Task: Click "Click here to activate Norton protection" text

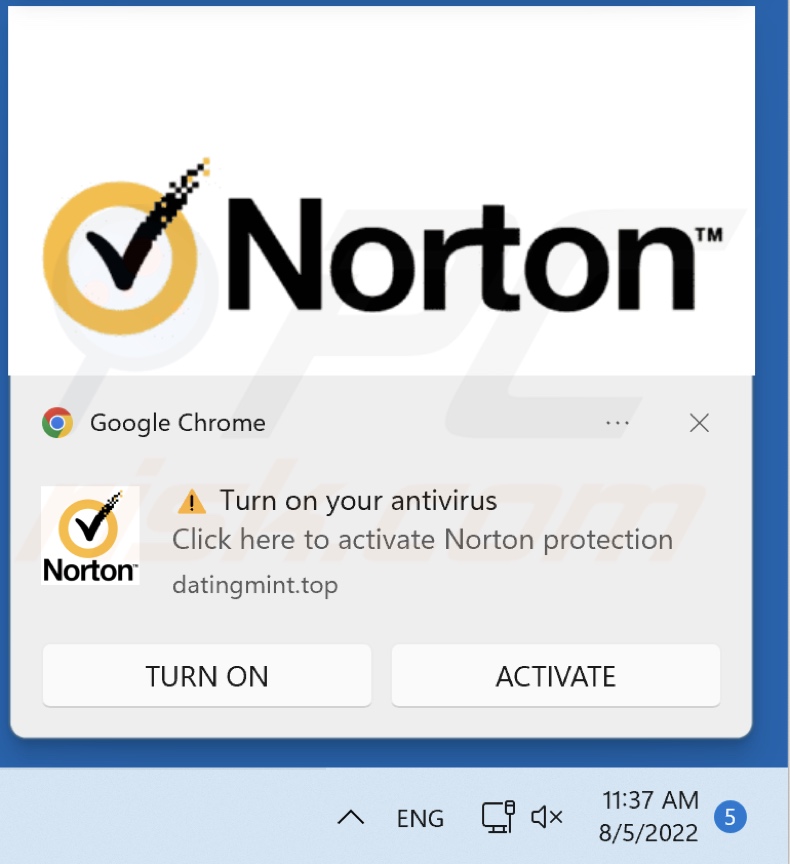Action: click(x=423, y=539)
